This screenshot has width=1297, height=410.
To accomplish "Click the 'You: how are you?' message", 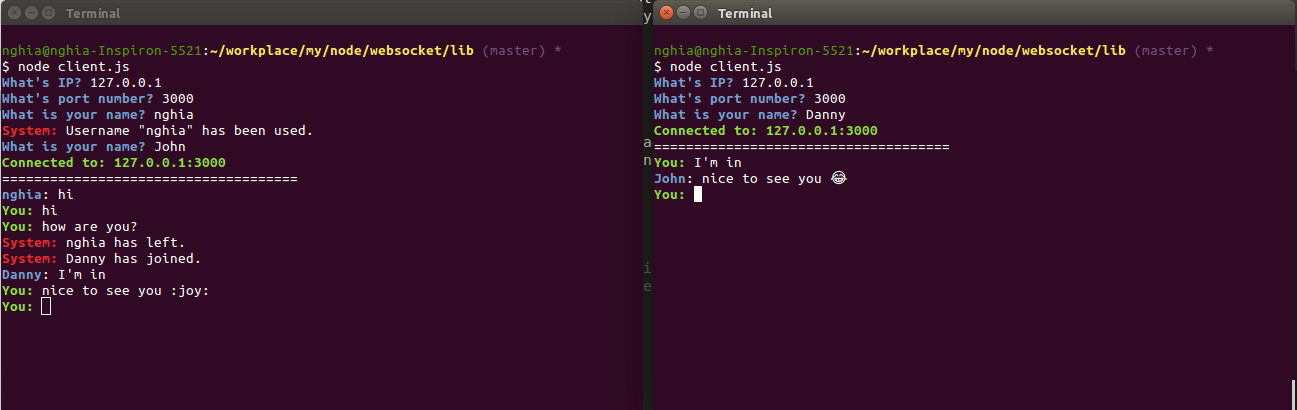I will click(70, 226).
